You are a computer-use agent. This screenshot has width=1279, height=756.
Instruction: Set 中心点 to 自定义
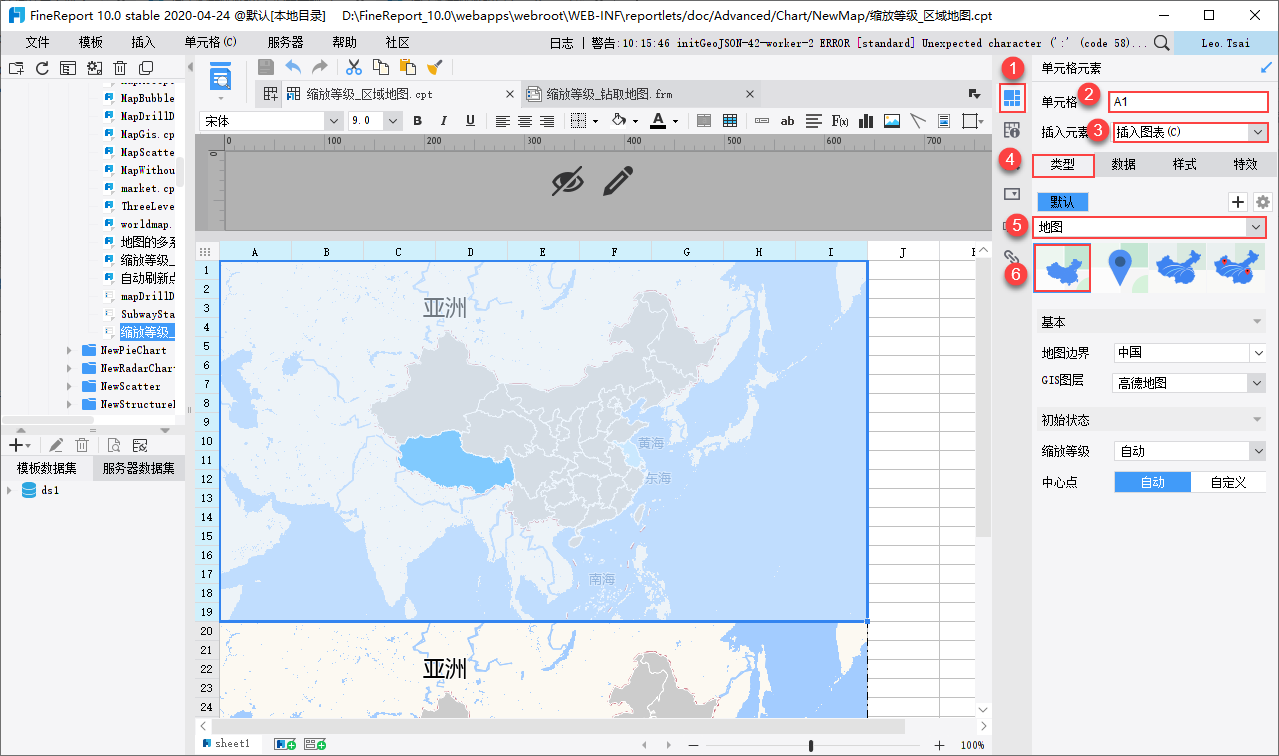coord(1229,482)
